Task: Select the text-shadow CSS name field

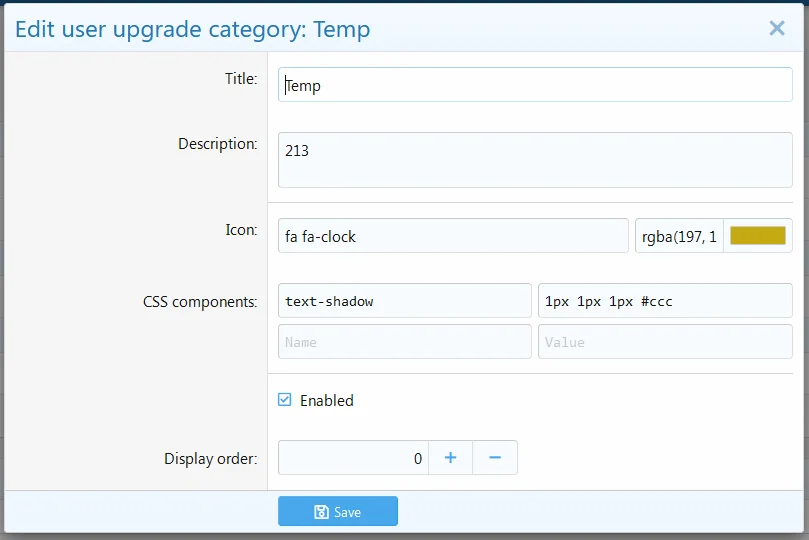Action: coord(405,301)
